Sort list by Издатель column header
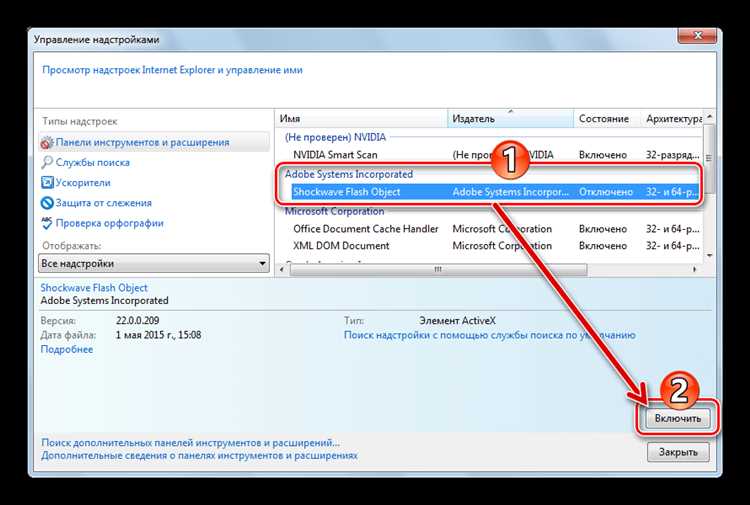The image size is (750, 505). (510, 119)
